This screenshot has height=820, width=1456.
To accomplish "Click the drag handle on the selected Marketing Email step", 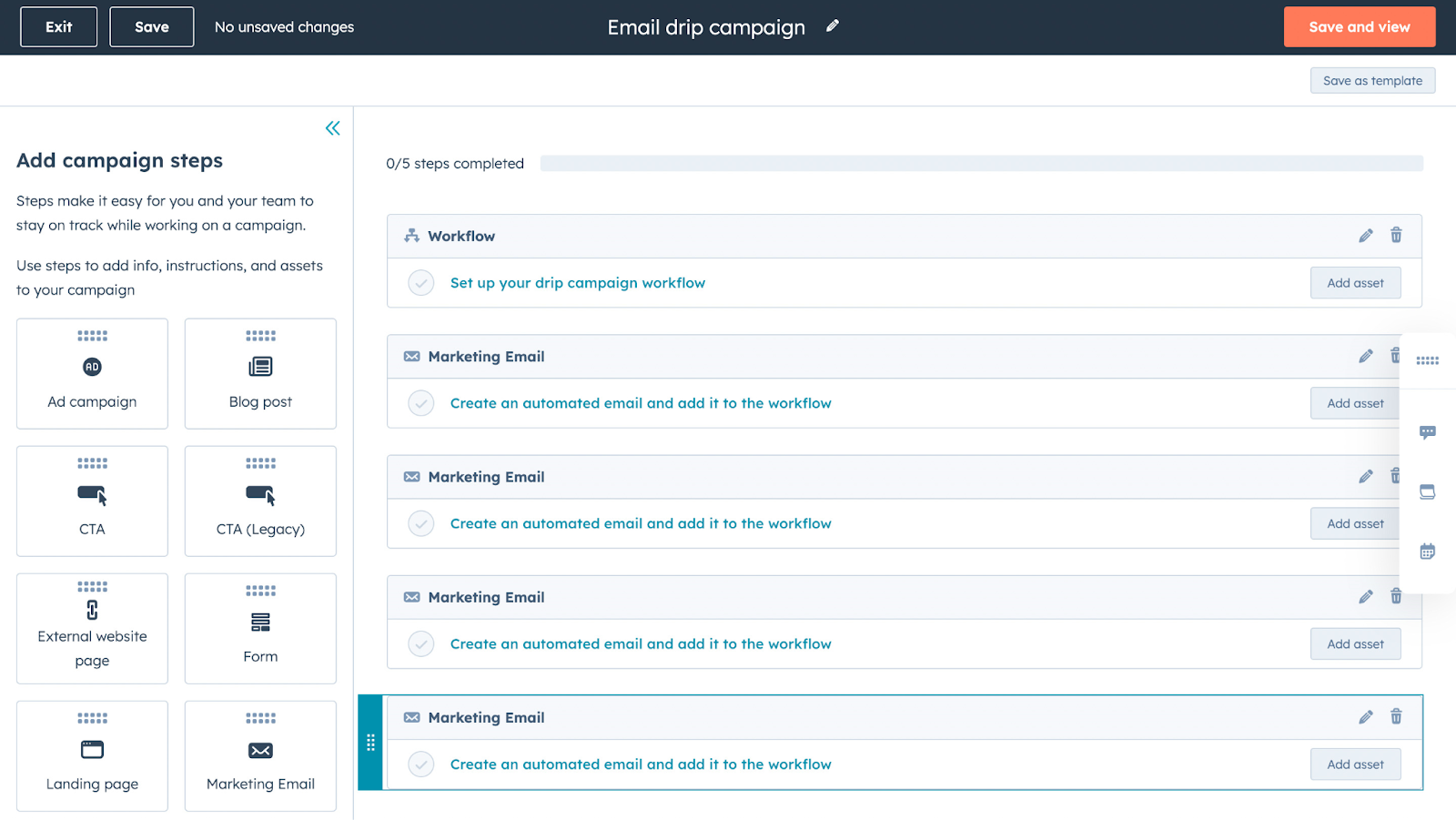I will point(370,744).
